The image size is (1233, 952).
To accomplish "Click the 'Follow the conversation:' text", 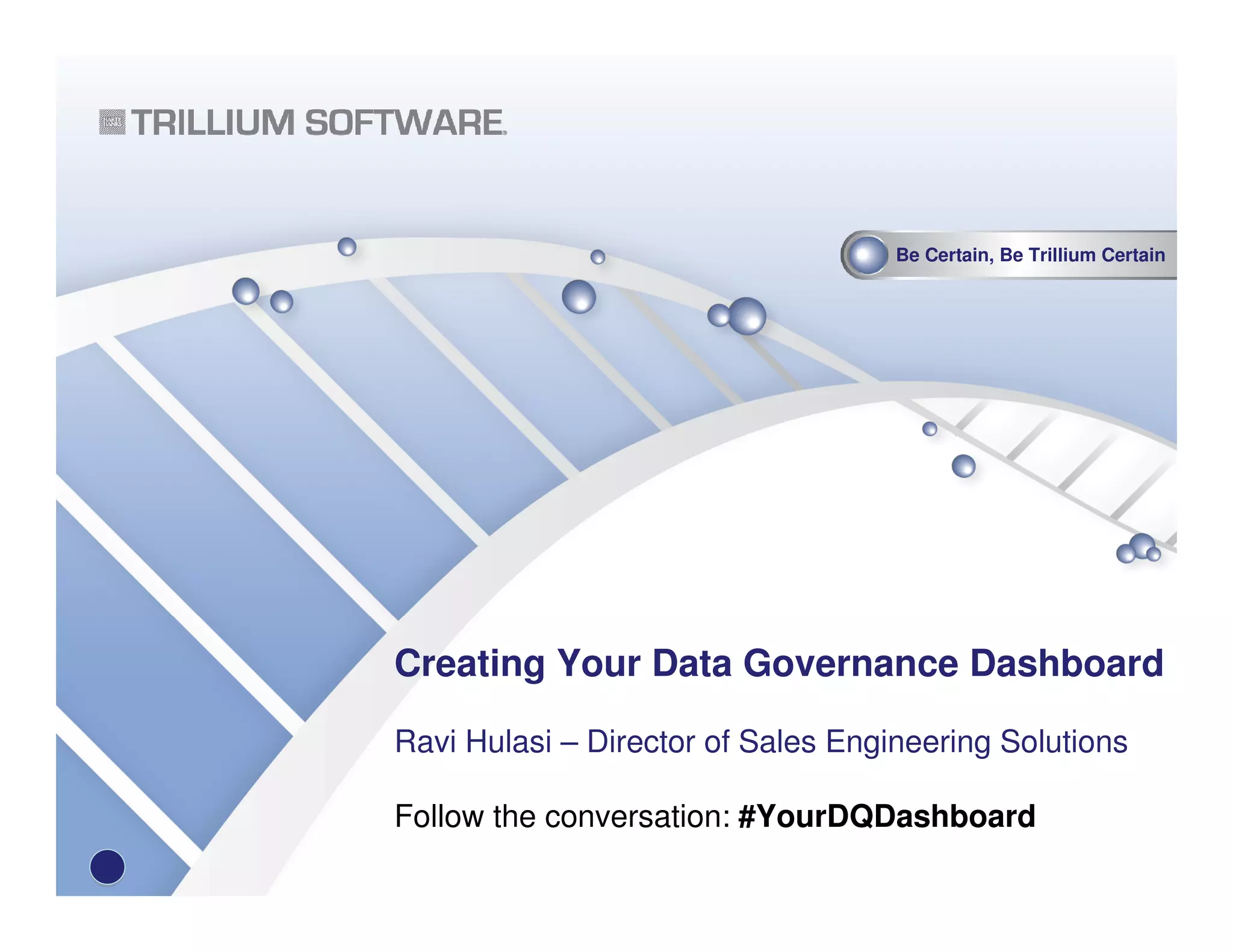I will click(562, 817).
